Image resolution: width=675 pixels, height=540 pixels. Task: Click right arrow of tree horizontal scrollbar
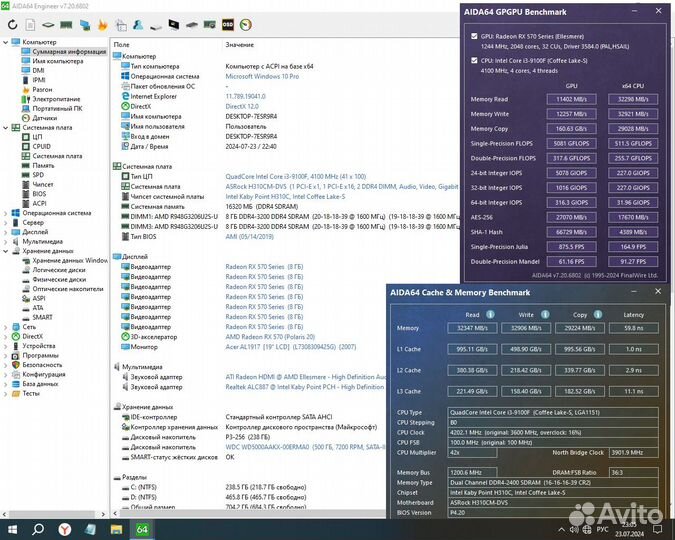103,514
